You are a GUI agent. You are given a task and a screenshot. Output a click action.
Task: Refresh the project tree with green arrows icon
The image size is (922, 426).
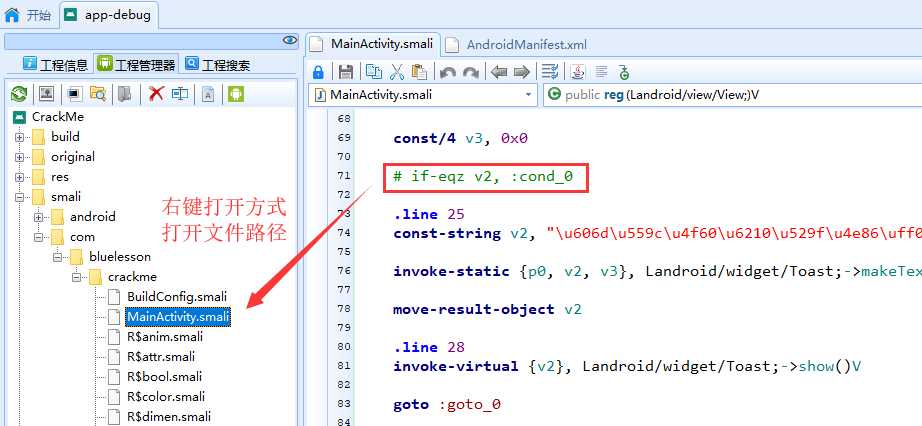19,94
